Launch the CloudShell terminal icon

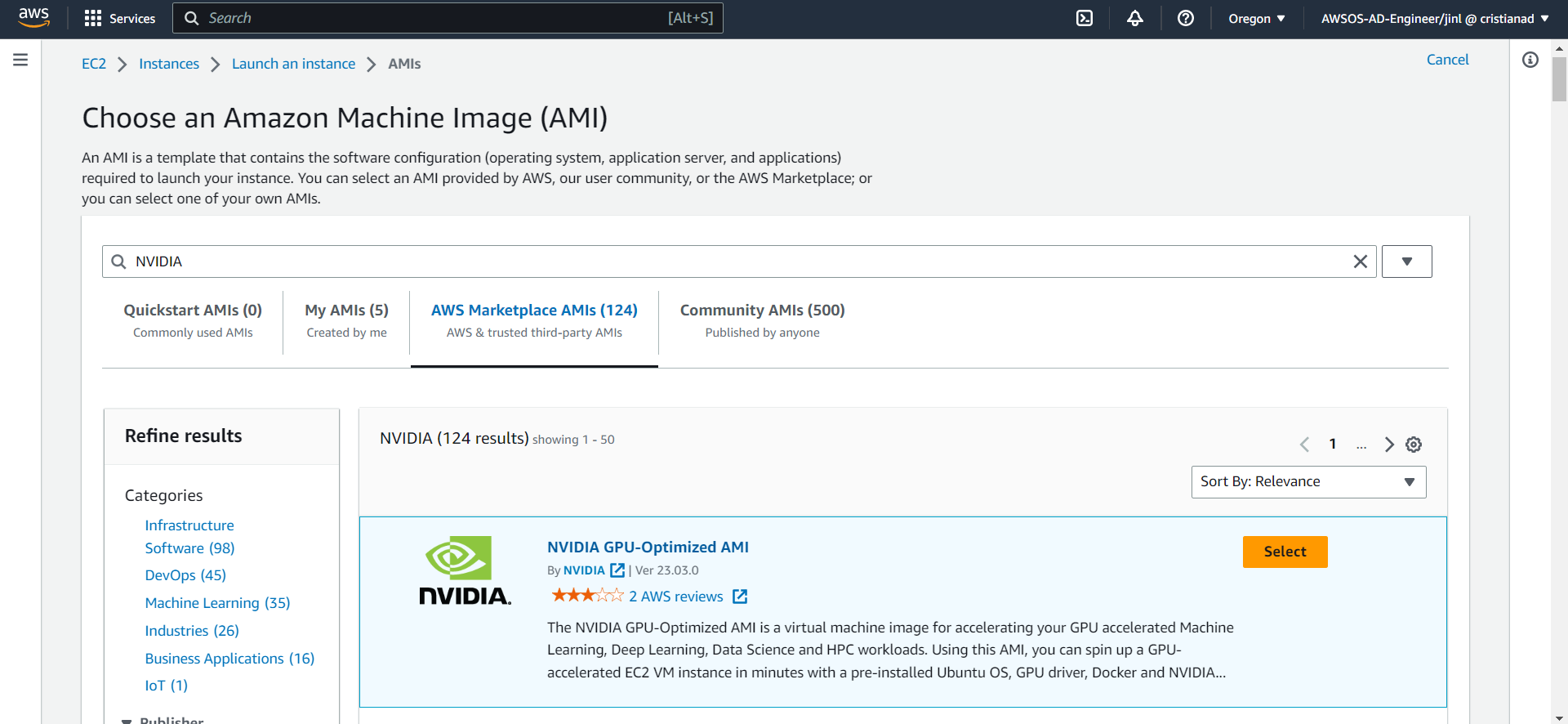(x=1085, y=18)
